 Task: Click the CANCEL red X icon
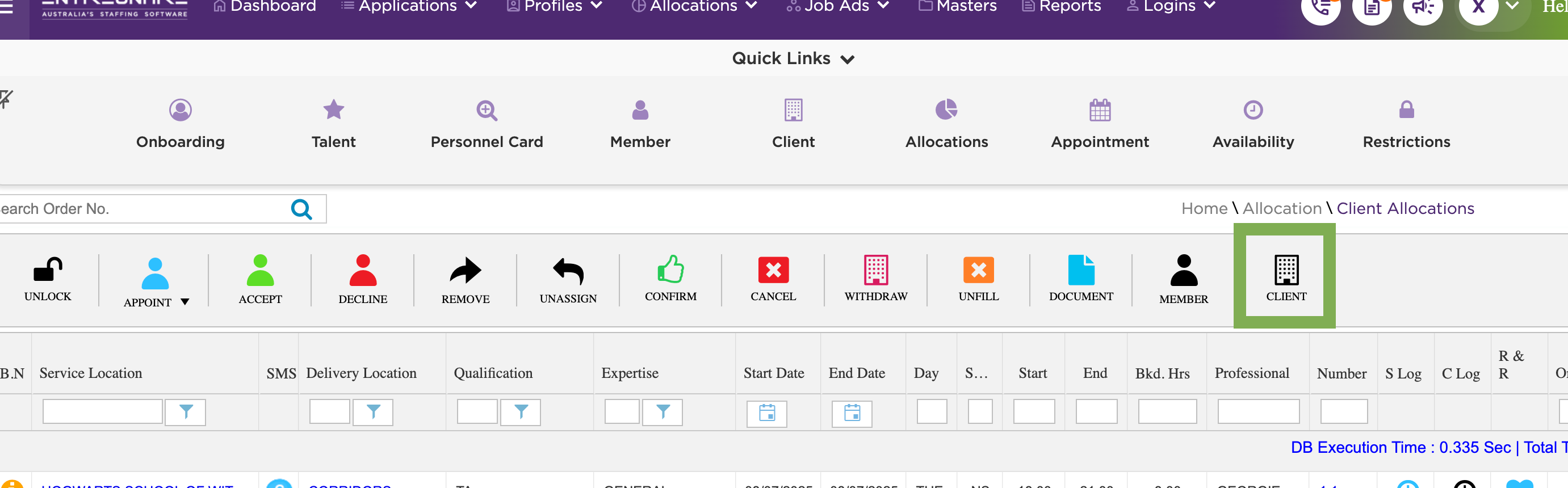click(773, 270)
